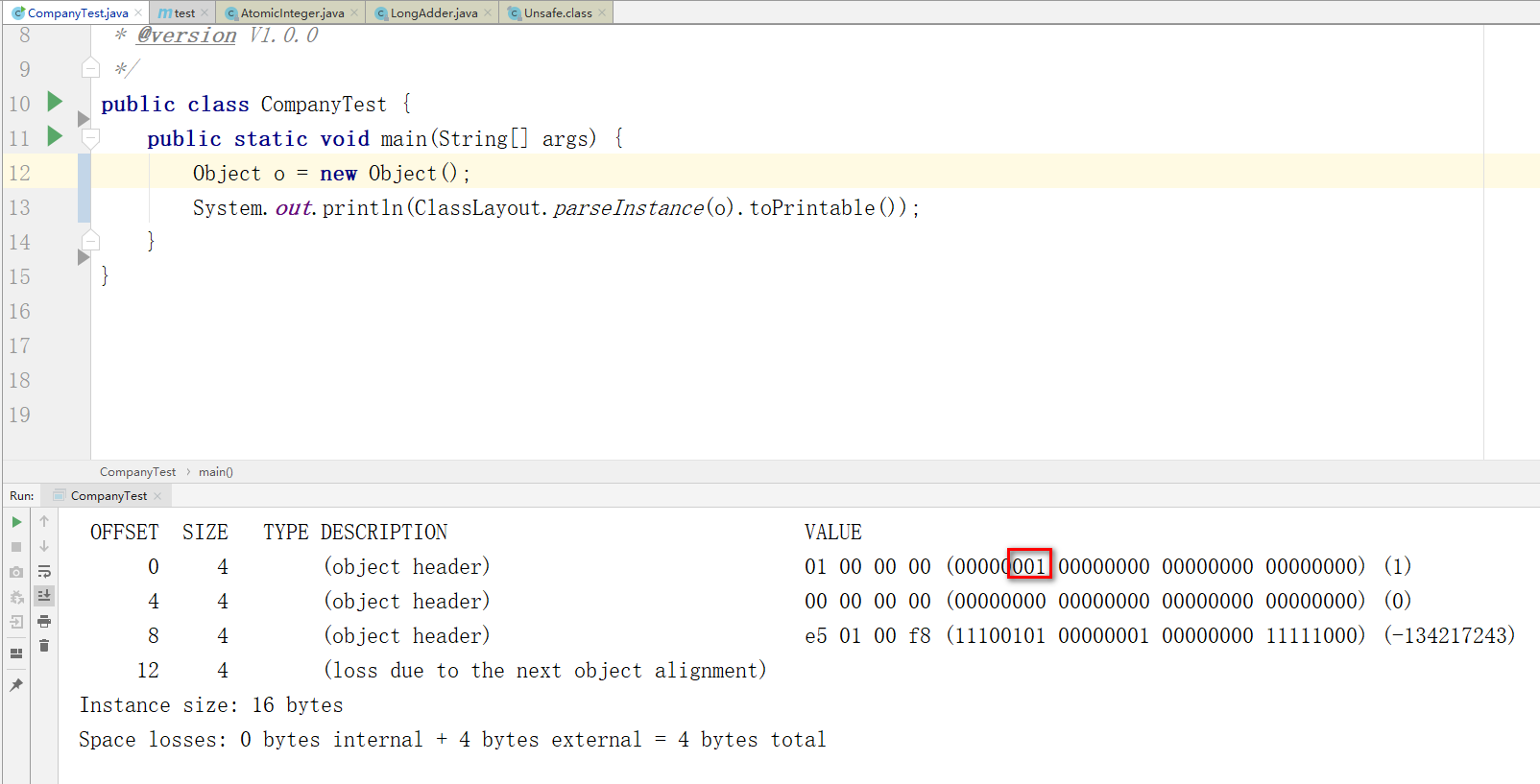Click the 'new' keyword on line 12
Viewport: 1540px width, 784px height.
tap(338, 174)
